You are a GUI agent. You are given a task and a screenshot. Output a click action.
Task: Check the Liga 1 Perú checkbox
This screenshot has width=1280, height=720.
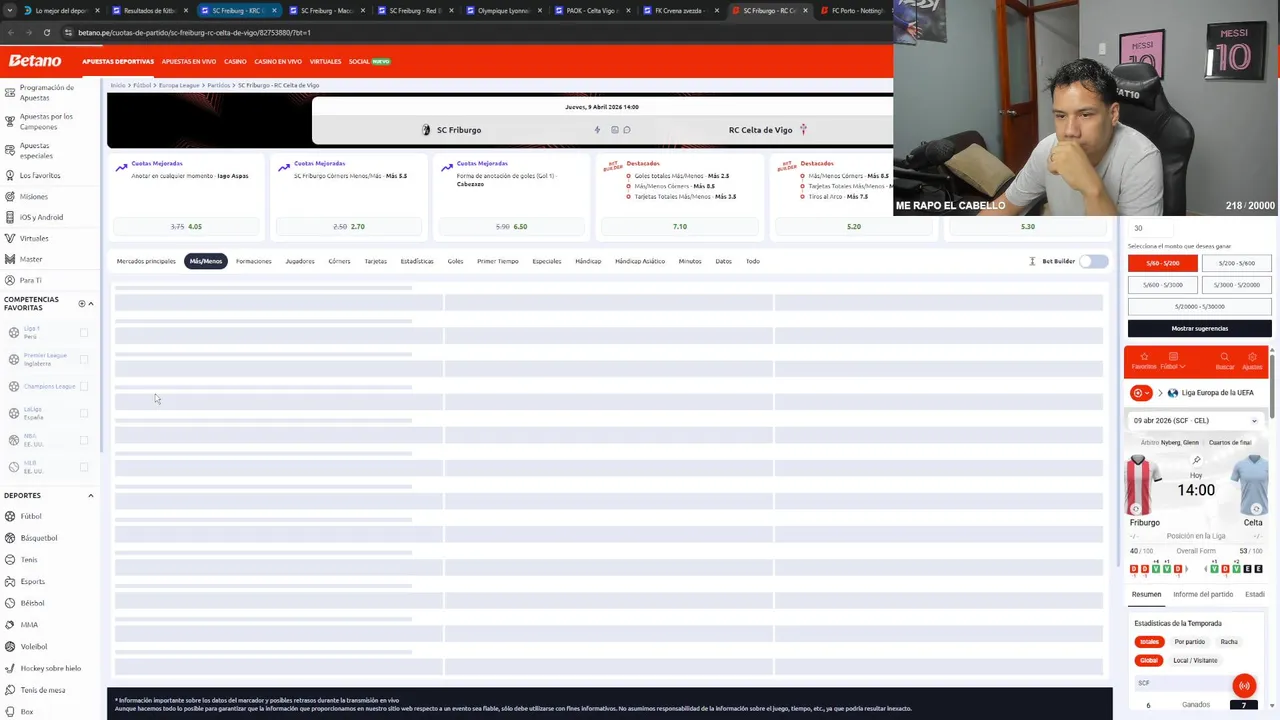pyautogui.click(x=84, y=333)
